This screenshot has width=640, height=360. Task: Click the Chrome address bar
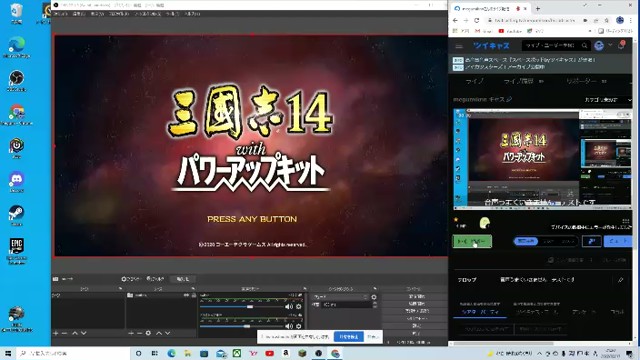point(535,20)
